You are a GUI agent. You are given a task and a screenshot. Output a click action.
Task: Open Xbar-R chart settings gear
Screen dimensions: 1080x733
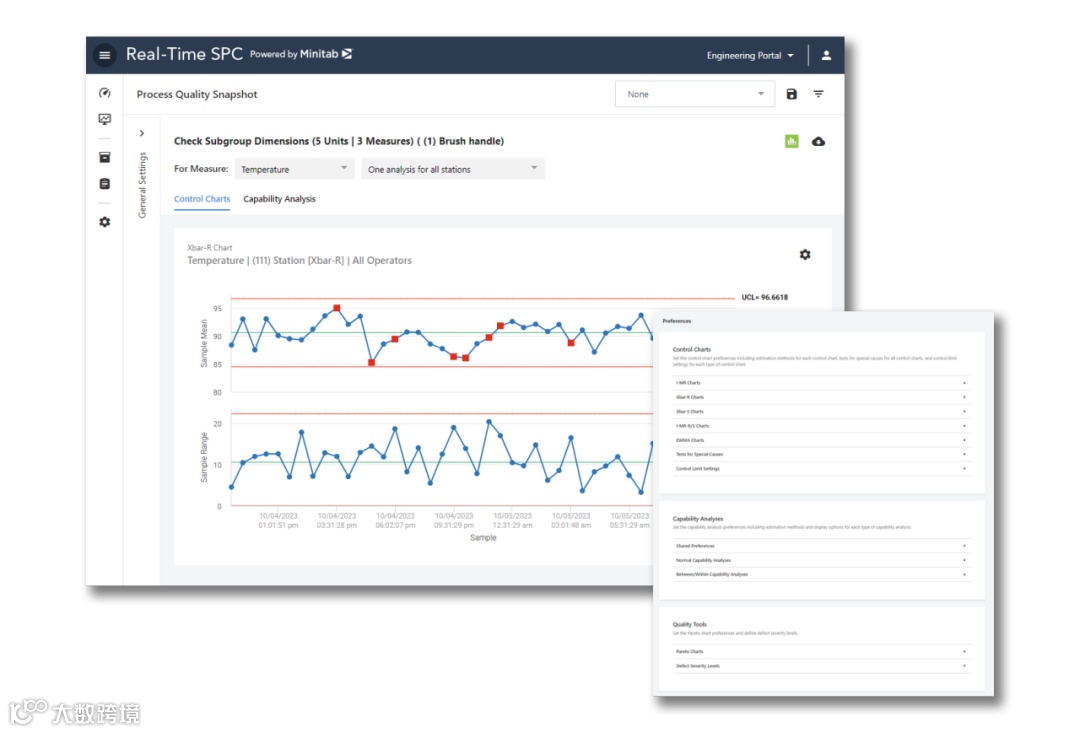point(805,255)
